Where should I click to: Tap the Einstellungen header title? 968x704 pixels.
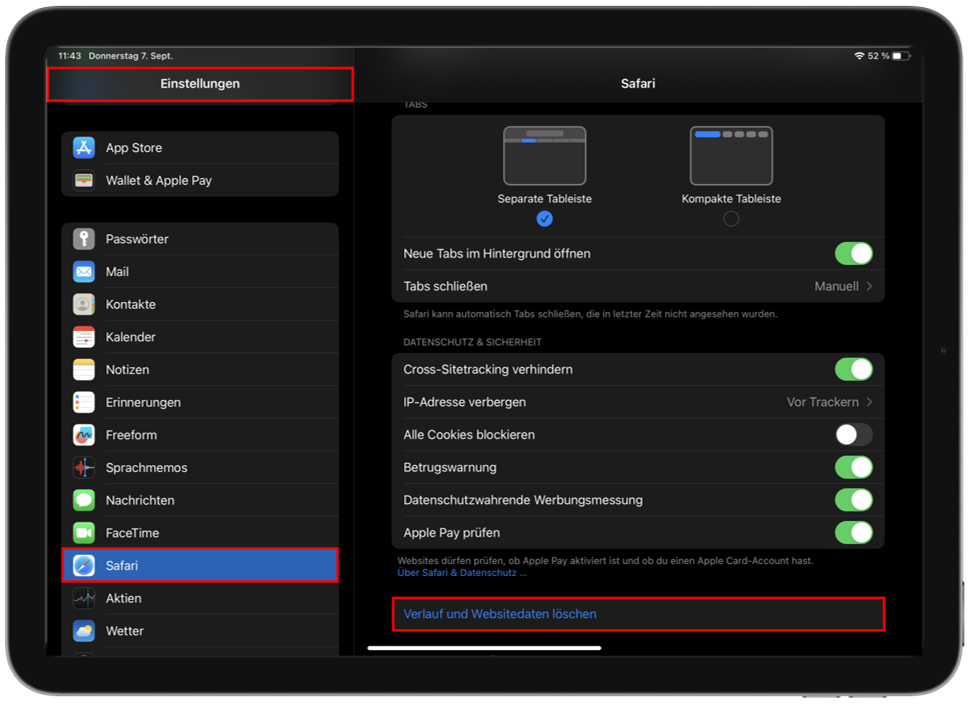[200, 83]
